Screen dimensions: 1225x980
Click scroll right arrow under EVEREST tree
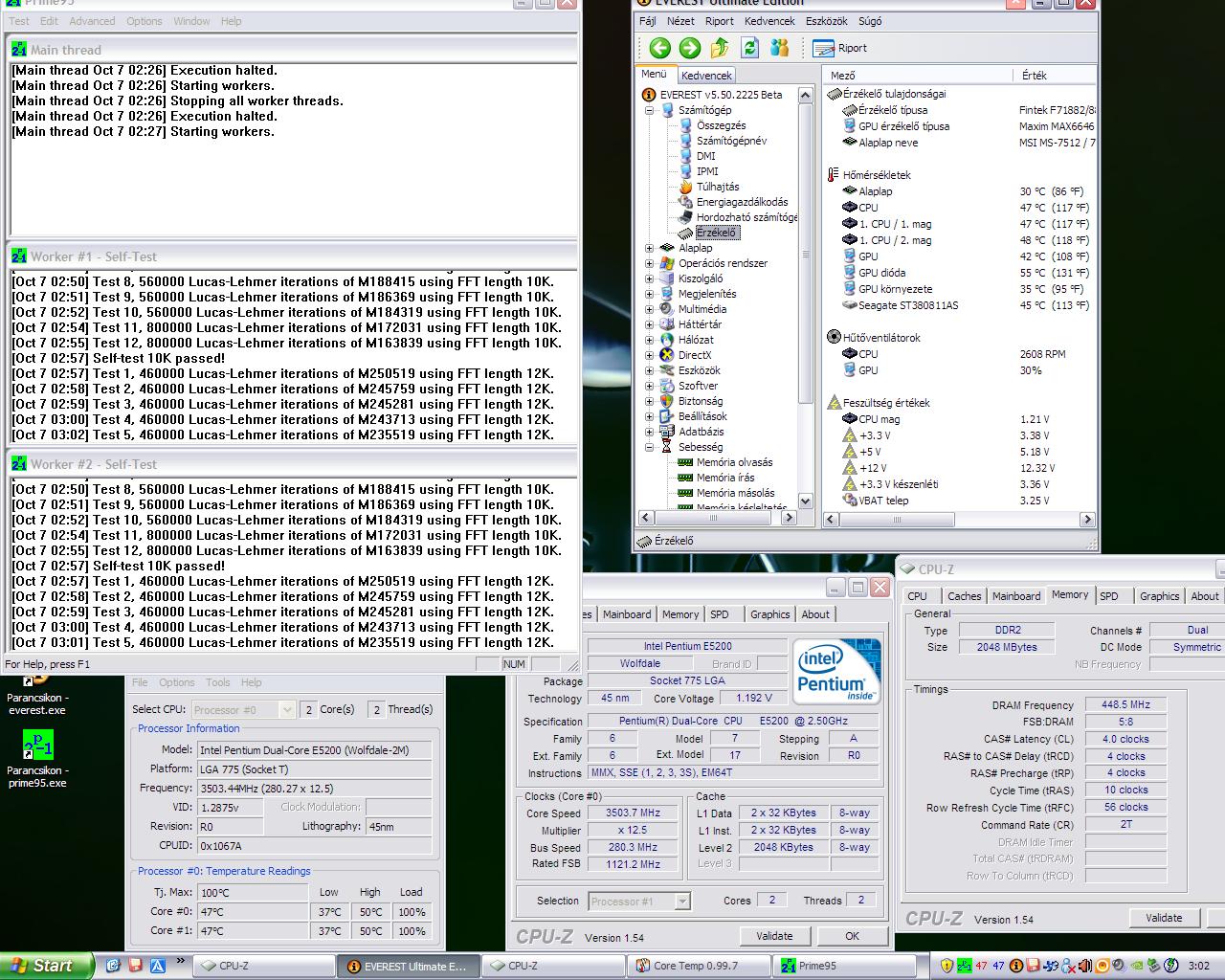pos(790,517)
